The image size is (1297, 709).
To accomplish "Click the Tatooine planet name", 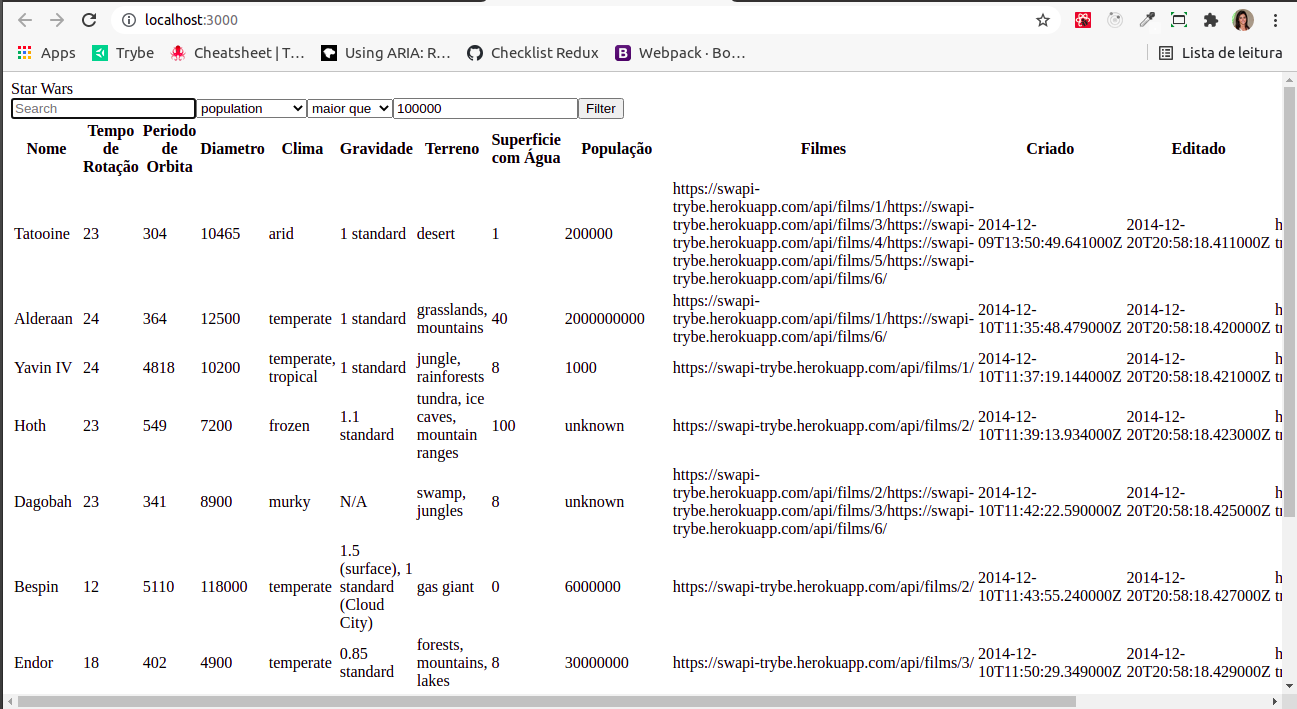I will pyautogui.click(x=42, y=234).
